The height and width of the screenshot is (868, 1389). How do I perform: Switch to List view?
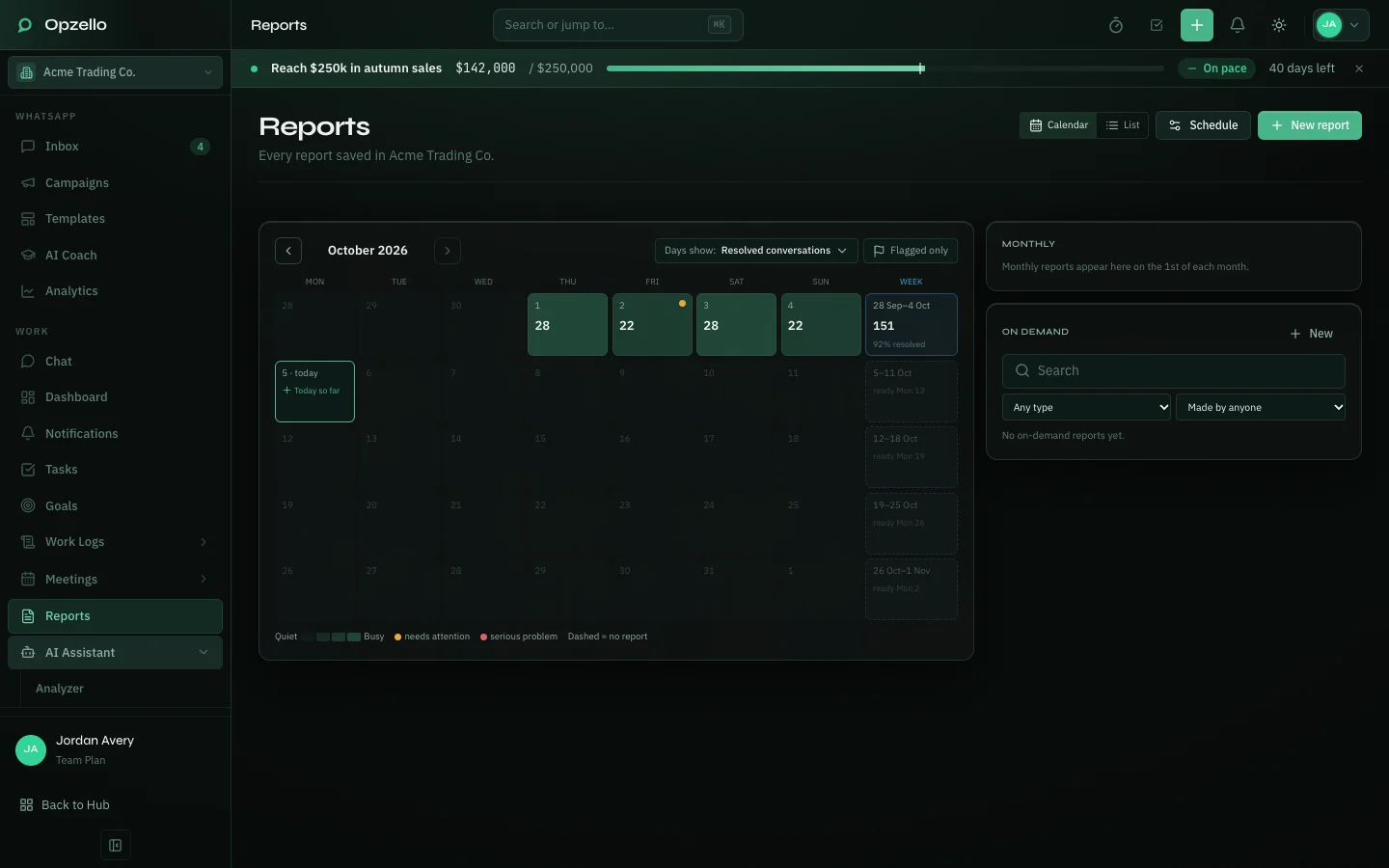(1123, 125)
